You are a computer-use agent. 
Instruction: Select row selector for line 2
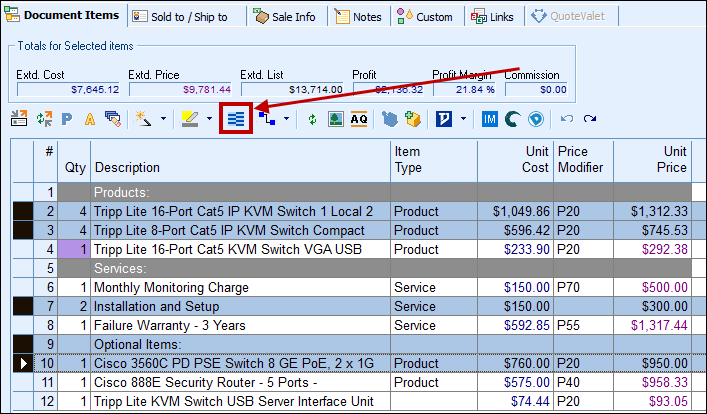pyautogui.click(x=23, y=211)
